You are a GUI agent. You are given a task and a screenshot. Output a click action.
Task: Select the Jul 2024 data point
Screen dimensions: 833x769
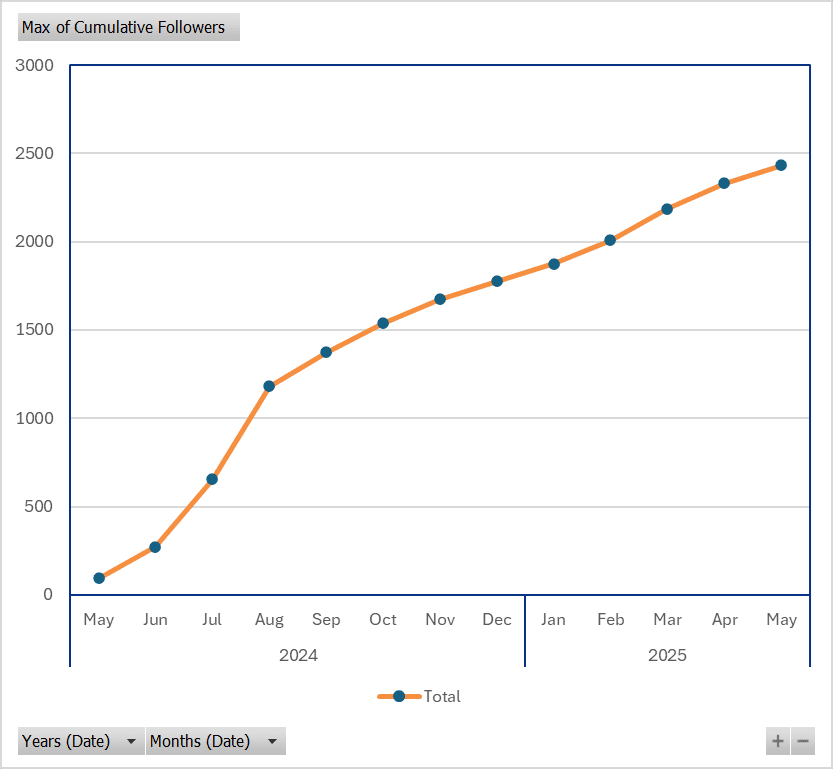click(x=212, y=479)
